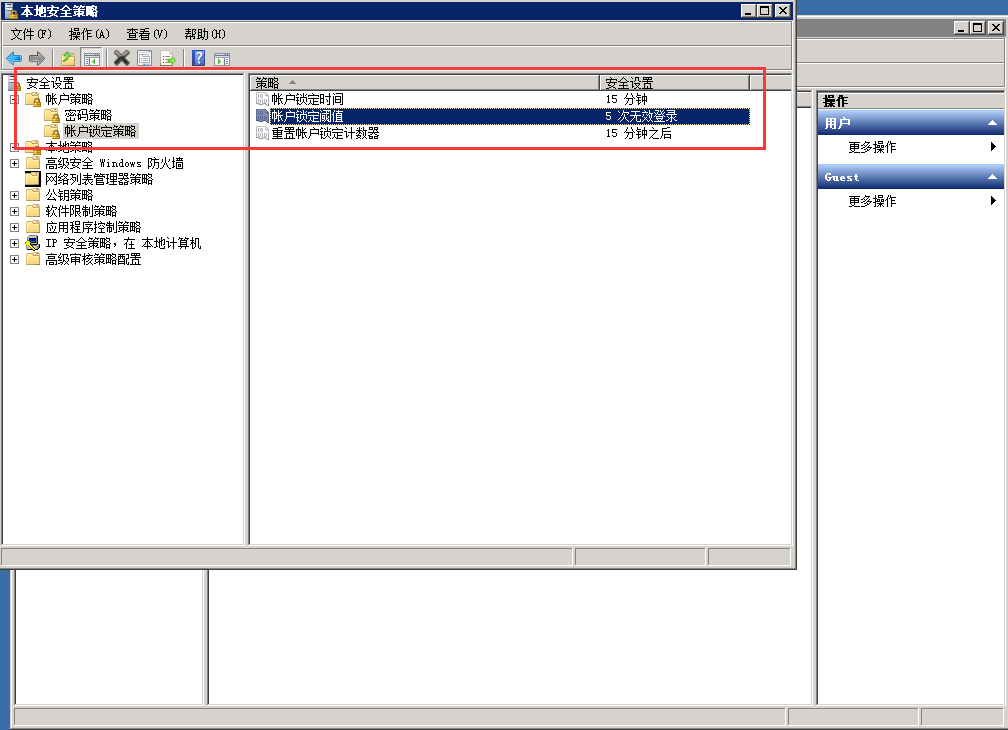Toggle the show/hide console tree icon
The image size is (1008, 730).
[92, 58]
